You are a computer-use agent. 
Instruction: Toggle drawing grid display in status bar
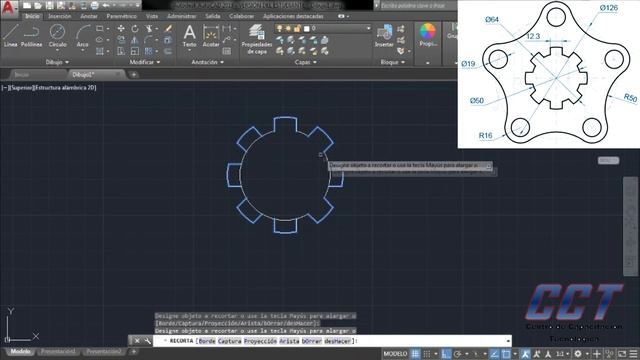pyautogui.click(x=416, y=353)
